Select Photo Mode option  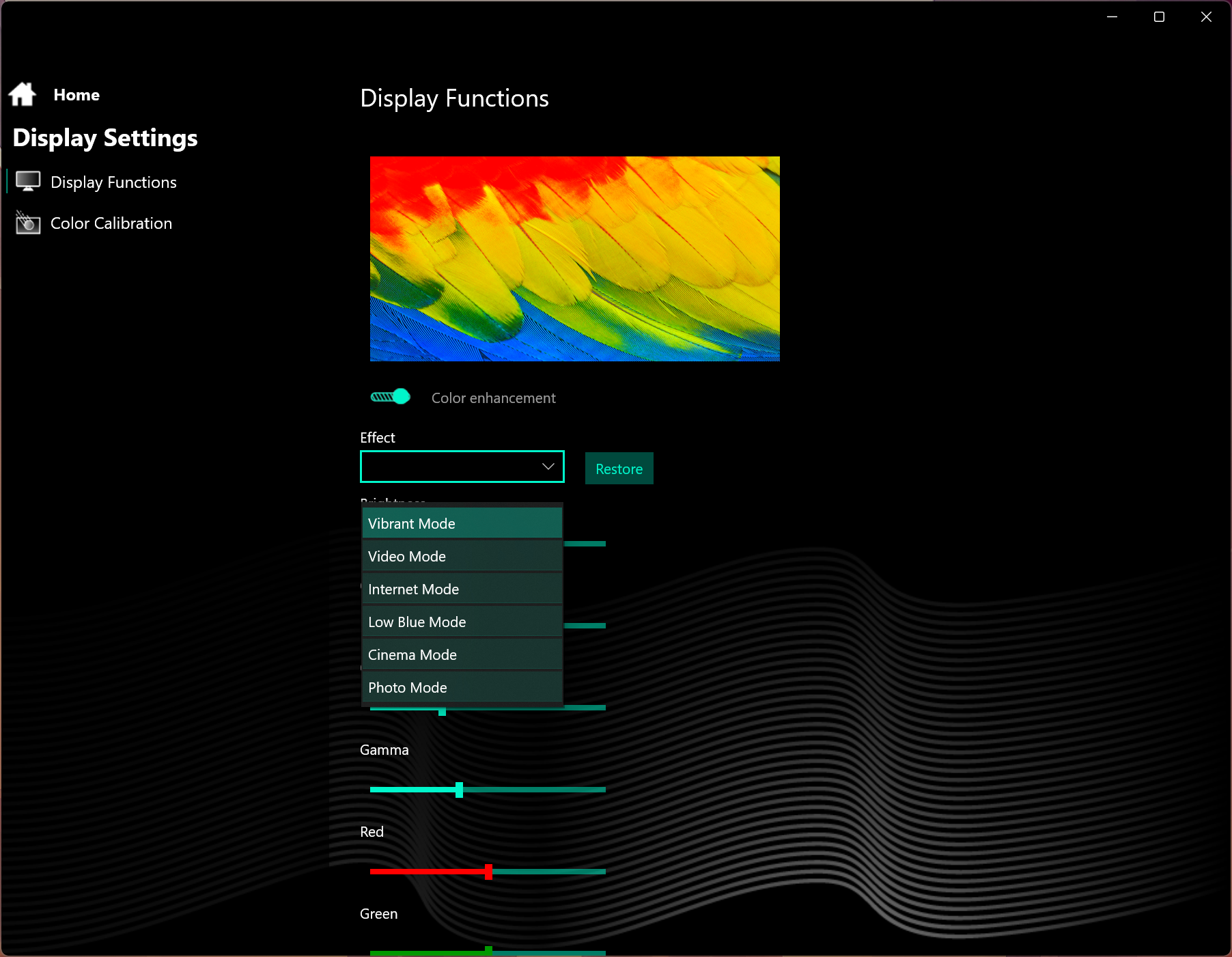[x=462, y=687]
